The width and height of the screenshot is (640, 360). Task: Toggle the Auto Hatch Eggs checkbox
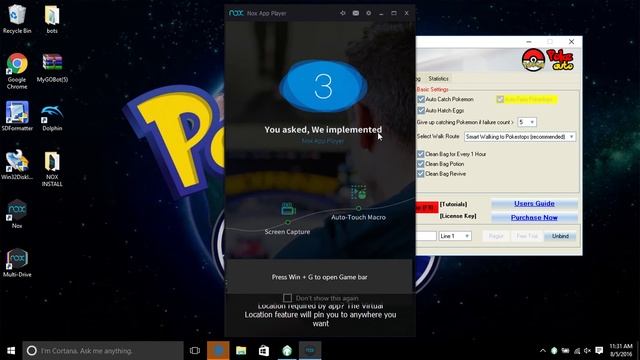click(421, 110)
